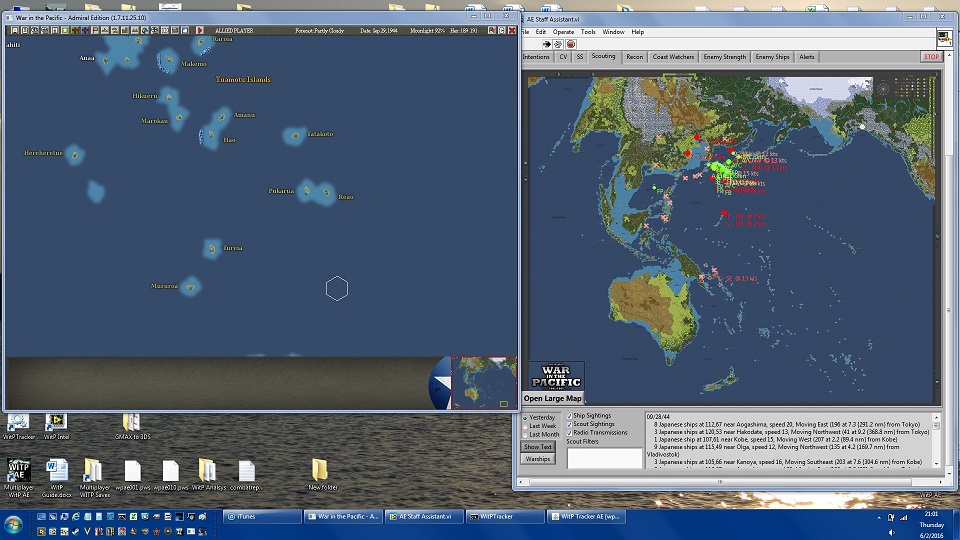This screenshot has height=540, width=960.
Task: Click the red end-turn arrow in game toolbar
Action: tap(200, 30)
